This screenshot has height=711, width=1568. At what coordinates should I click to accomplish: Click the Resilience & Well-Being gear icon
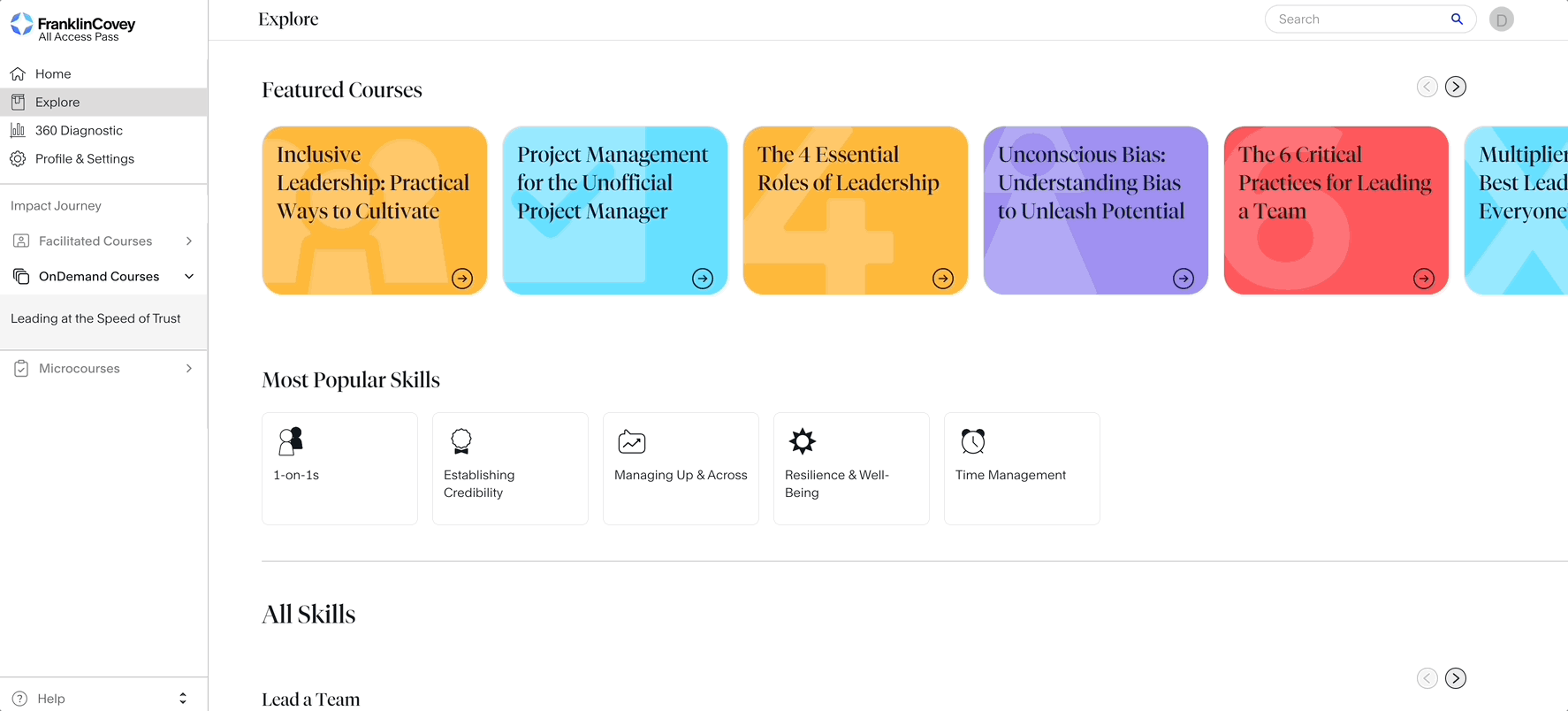point(803,440)
